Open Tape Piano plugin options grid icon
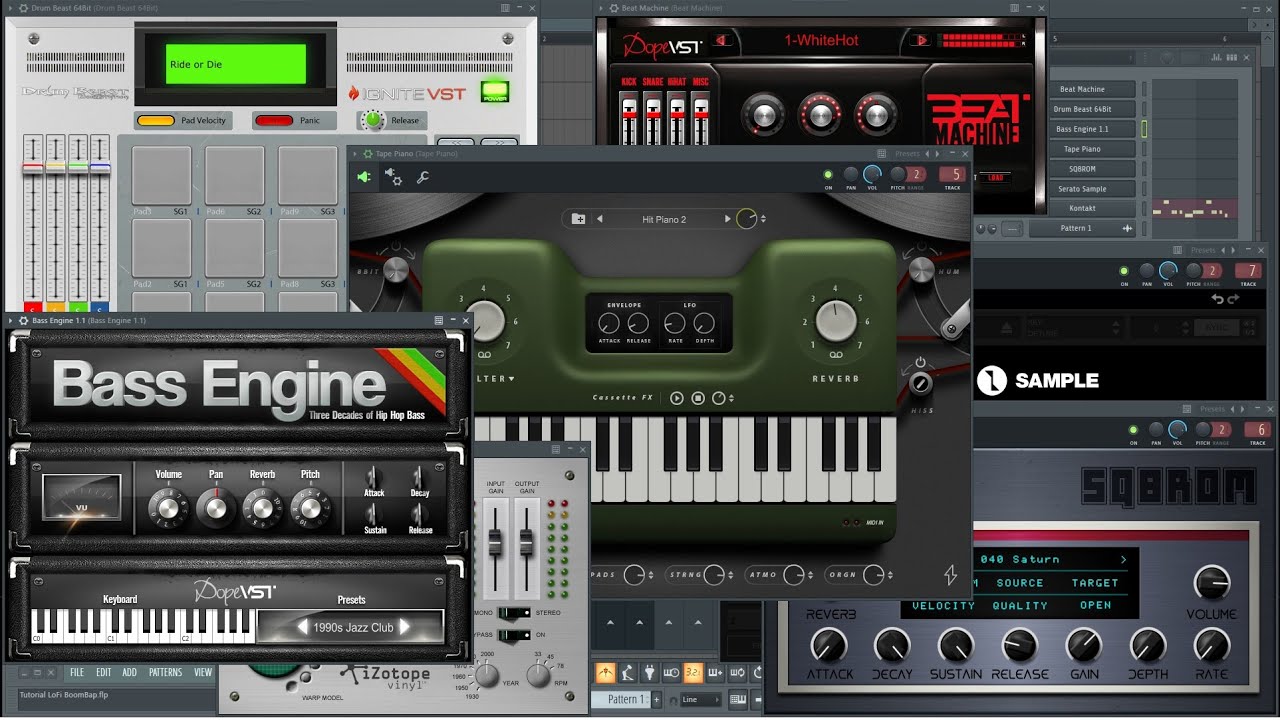 point(882,154)
